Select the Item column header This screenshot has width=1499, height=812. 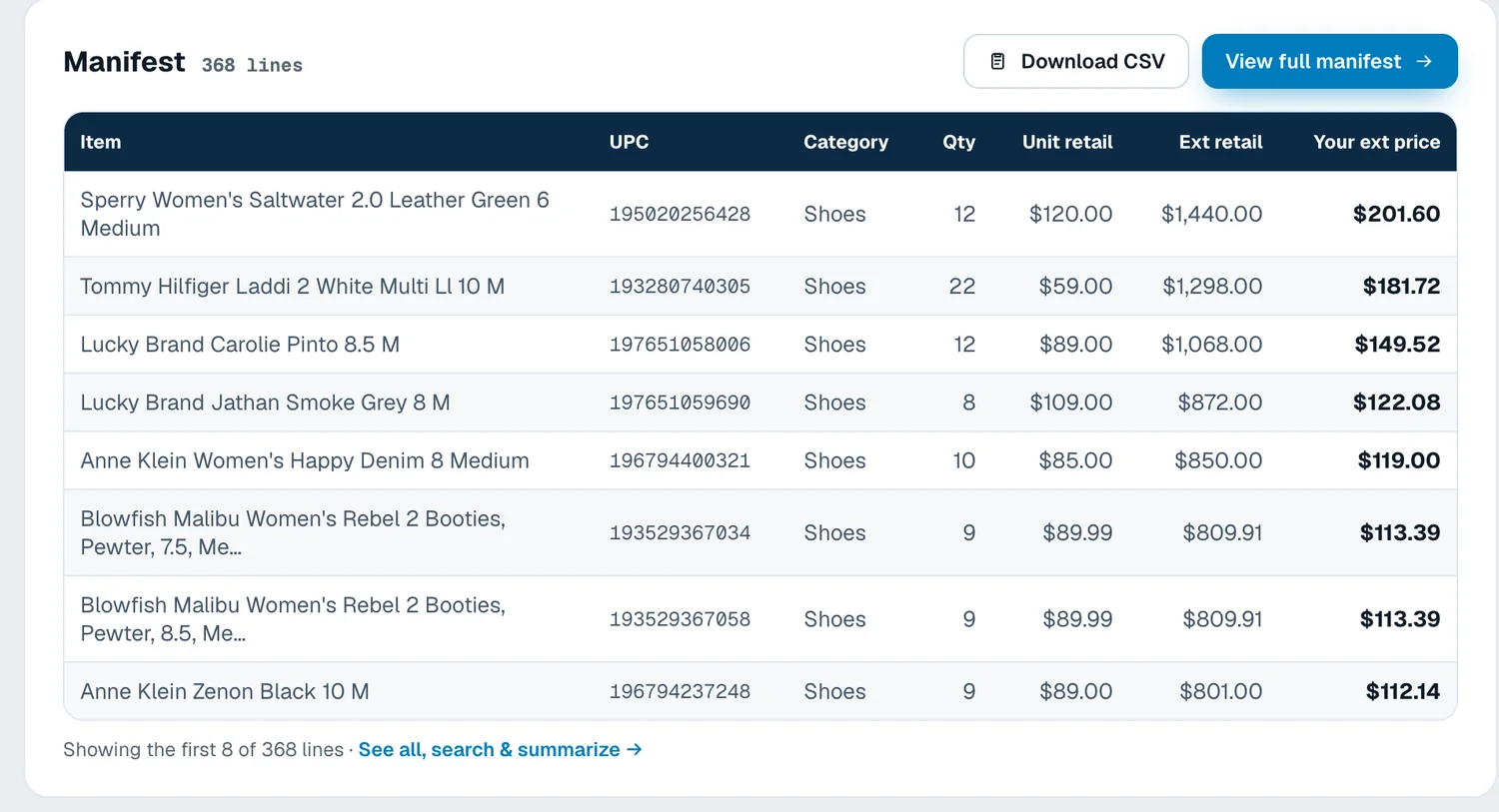click(x=101, y=142)
